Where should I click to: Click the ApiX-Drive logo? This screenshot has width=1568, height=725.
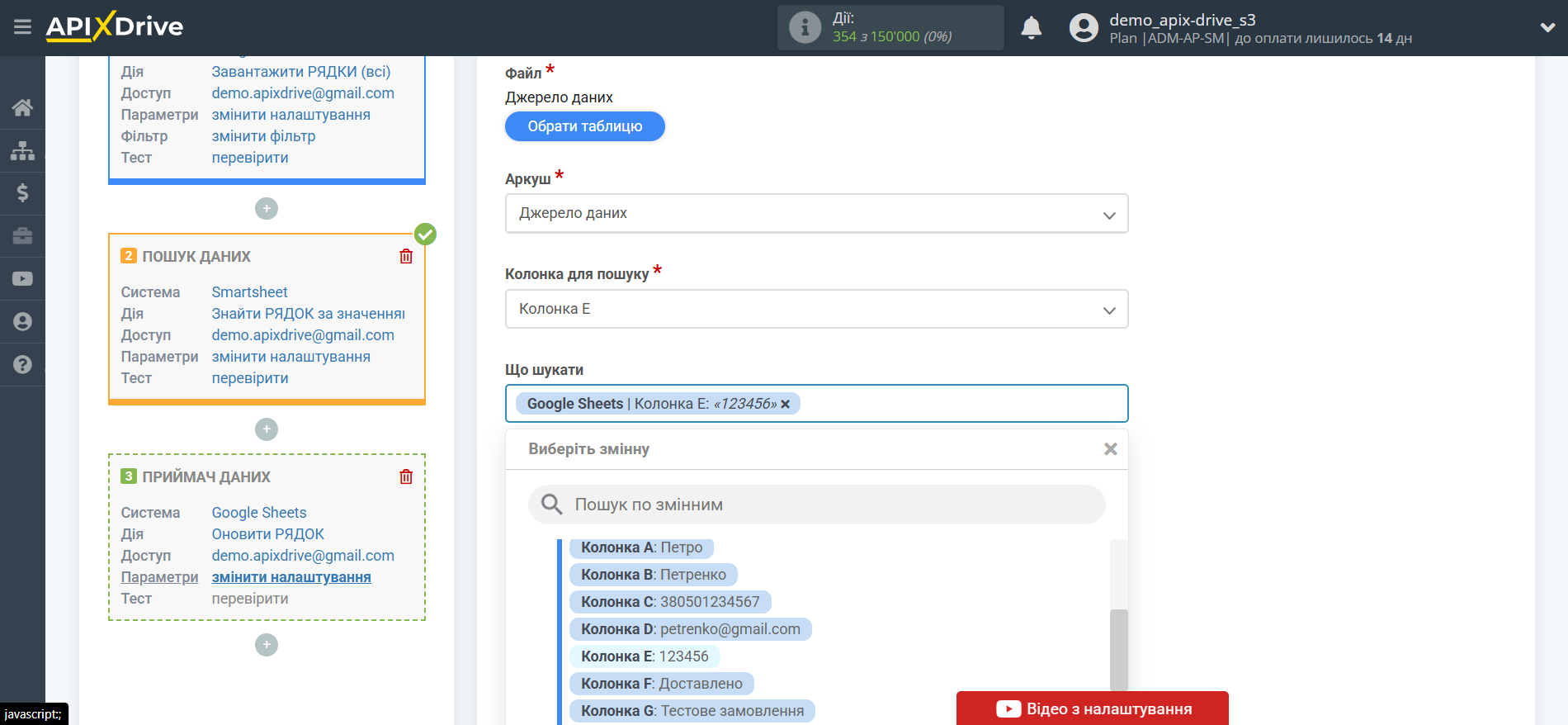coord(115,26)
